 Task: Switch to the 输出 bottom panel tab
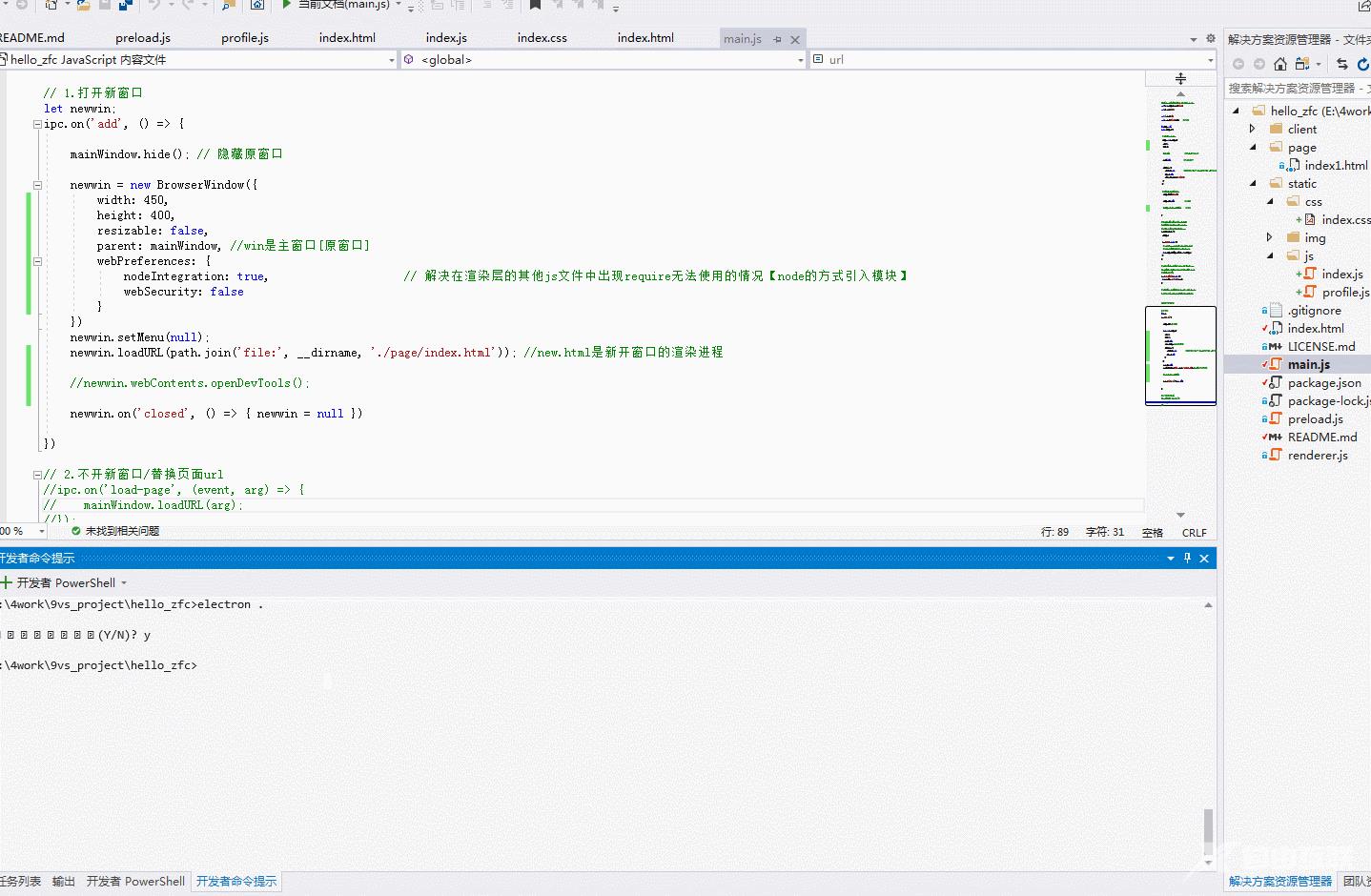(63, 882)
